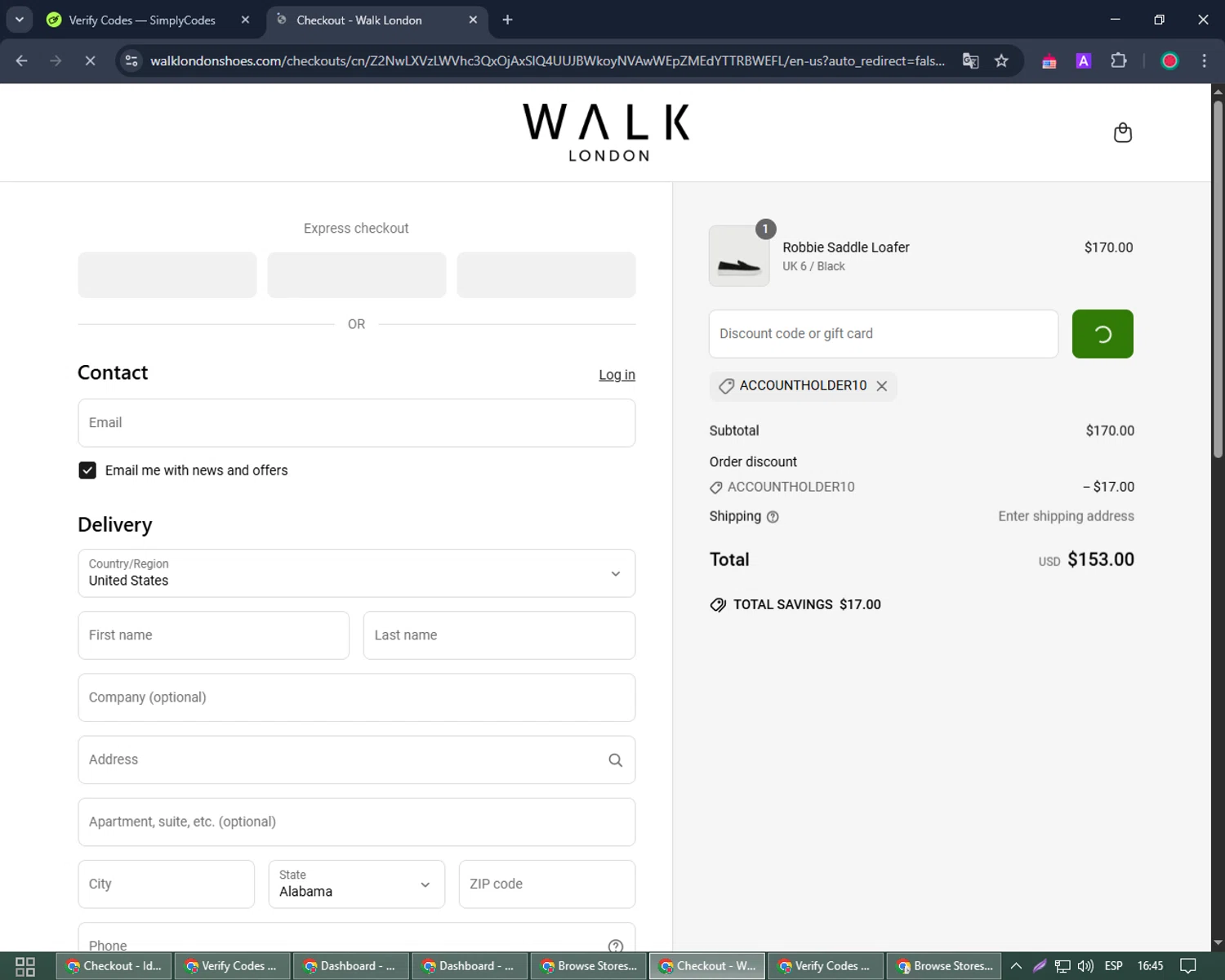Click the middle express checkout button placeholder
Viewport: 1225px width, 980px height.
(x=357, y=274)
